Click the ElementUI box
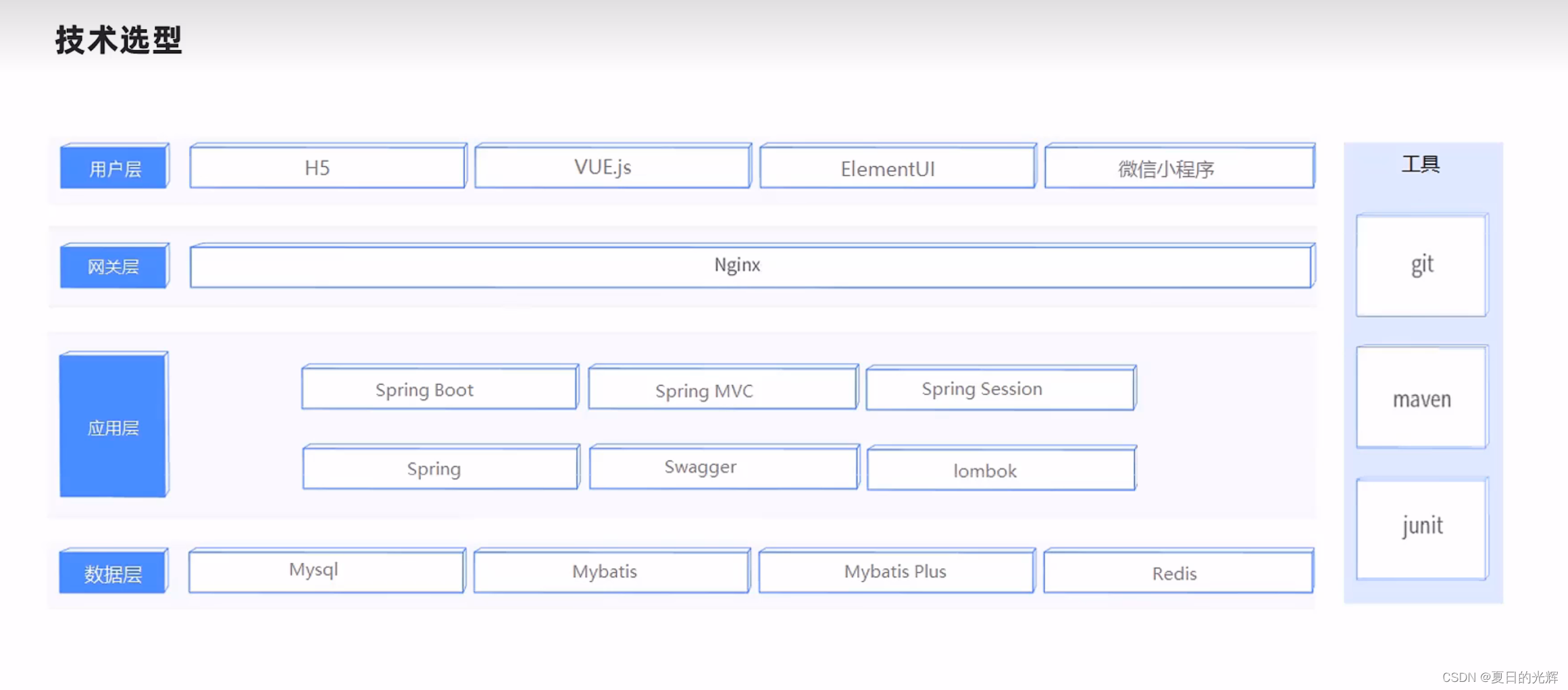The image size is (1568, 690). (898, 166)
